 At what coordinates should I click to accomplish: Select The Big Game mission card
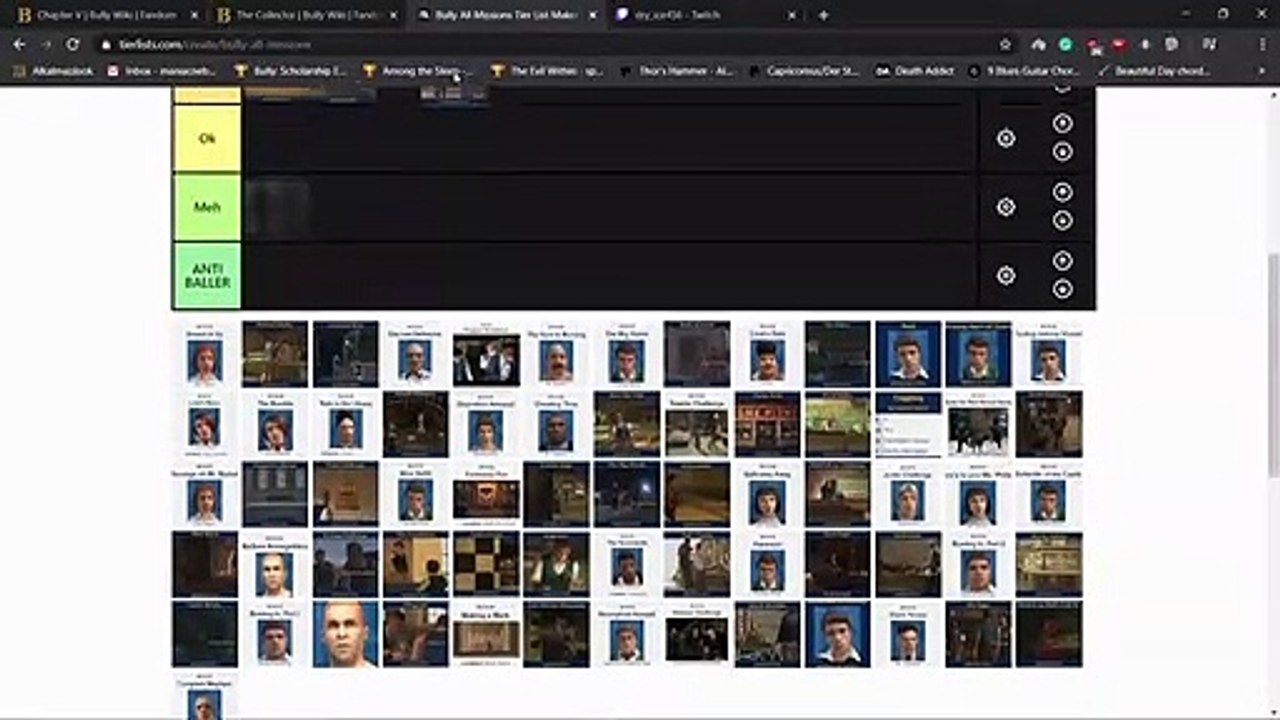click(x=626, y=354)
